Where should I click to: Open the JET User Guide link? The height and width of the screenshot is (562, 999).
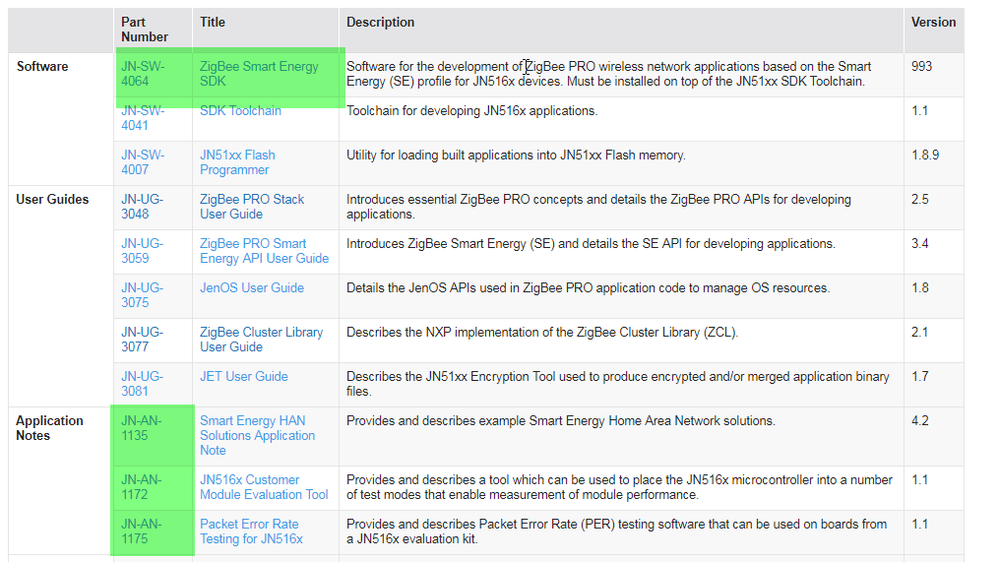(243, 377)
